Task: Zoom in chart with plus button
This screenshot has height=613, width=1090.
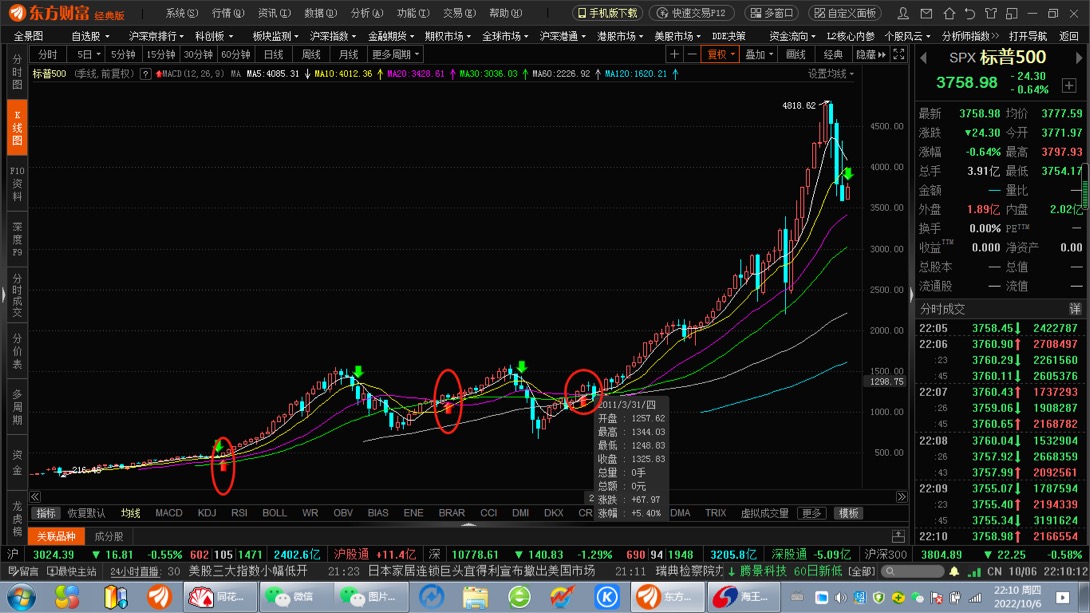Action: (674, 54)
